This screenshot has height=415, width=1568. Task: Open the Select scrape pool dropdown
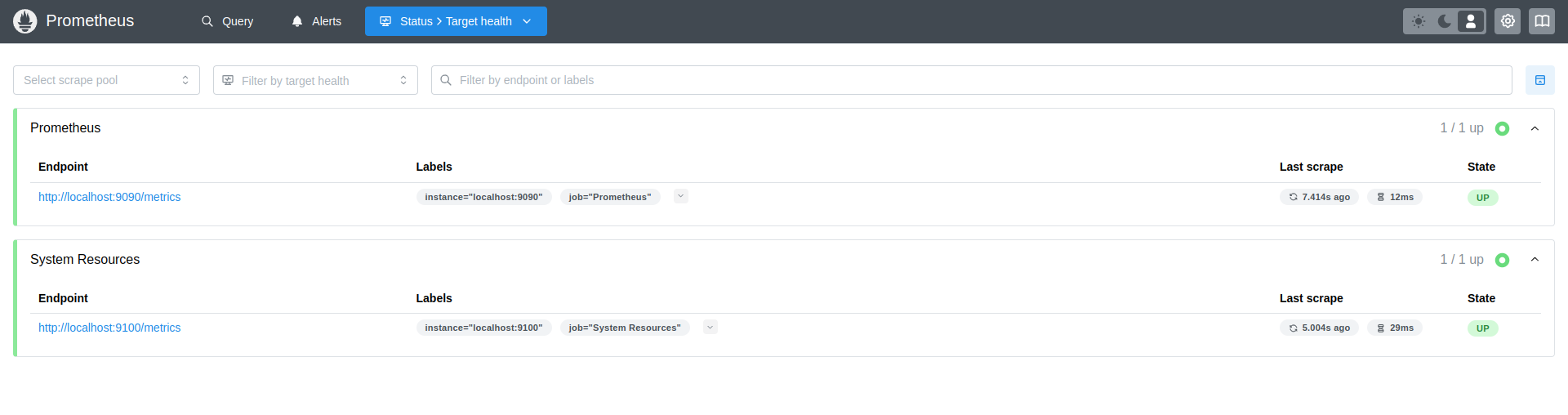(x=106, y=80)
